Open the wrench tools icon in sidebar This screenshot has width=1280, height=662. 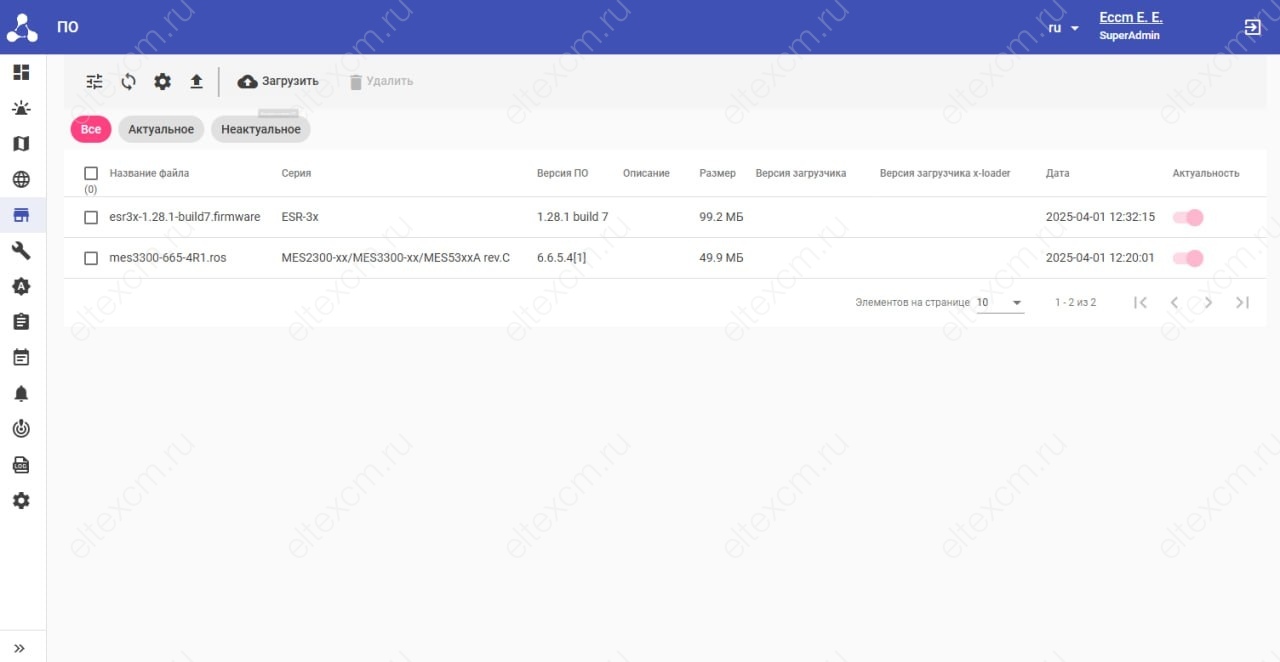21,251
